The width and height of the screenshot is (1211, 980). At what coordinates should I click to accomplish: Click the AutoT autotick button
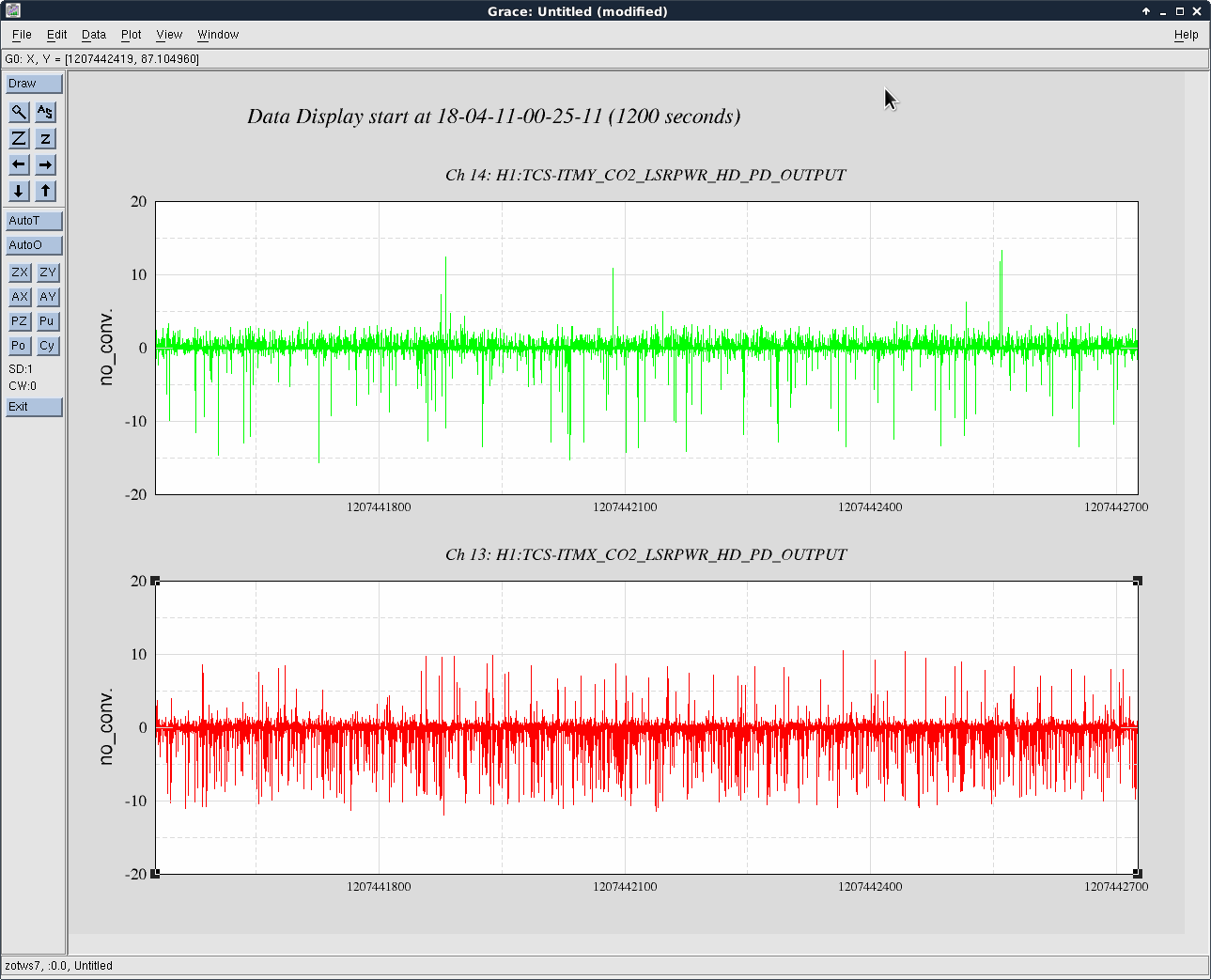click(x=34, y=221)
